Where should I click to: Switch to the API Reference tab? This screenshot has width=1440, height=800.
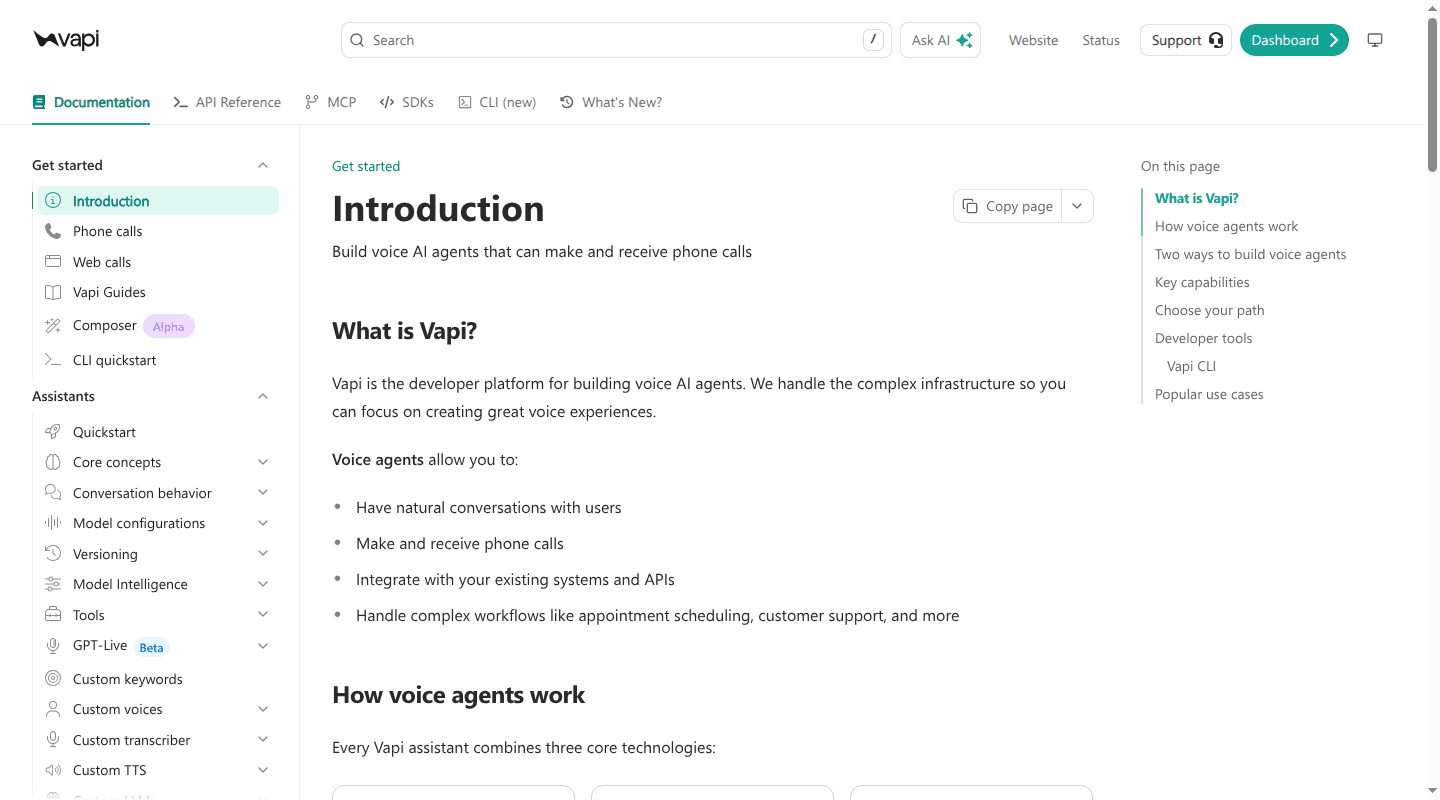[x=227, y=102]
